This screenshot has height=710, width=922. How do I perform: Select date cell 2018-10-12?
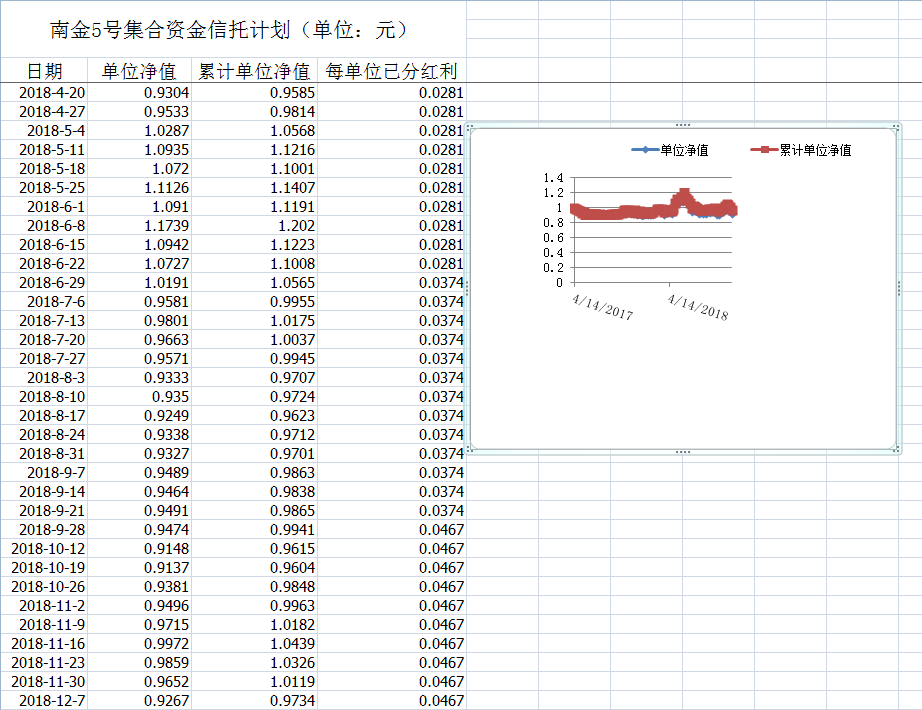click(x=44, y=548)
